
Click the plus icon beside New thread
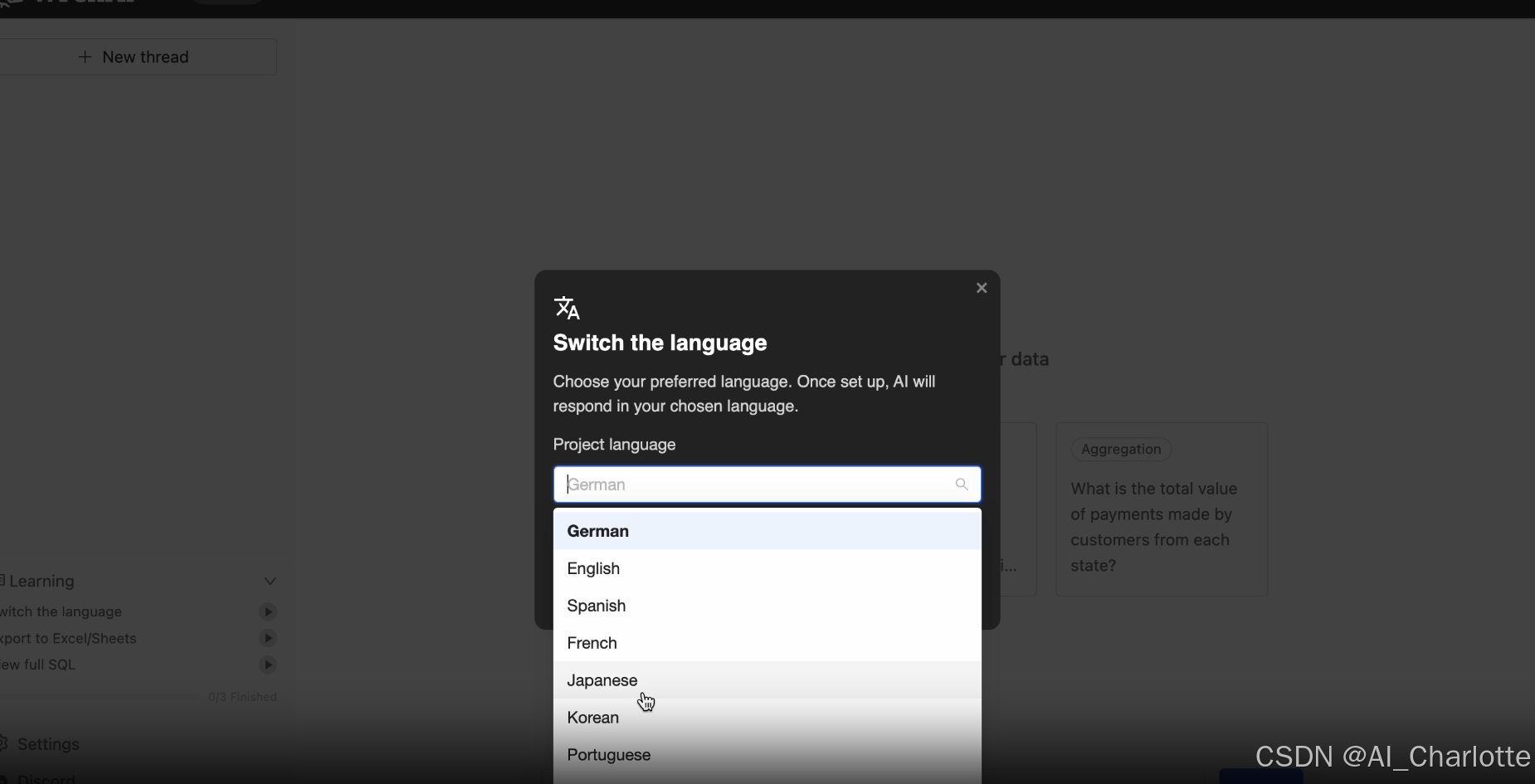tap(84, 56)
